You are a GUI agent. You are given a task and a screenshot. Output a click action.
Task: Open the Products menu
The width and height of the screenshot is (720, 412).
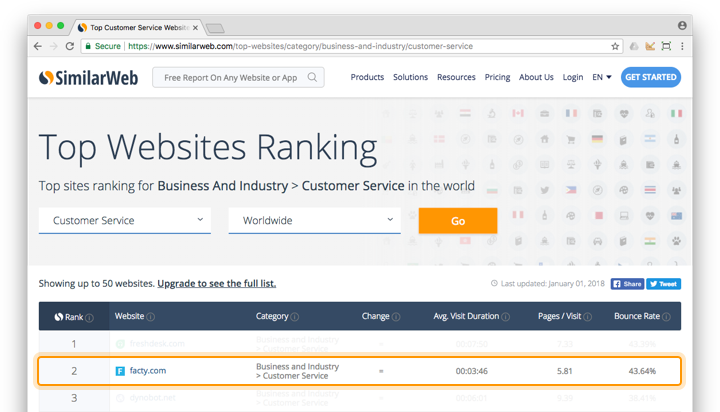(x=367, y=77)
